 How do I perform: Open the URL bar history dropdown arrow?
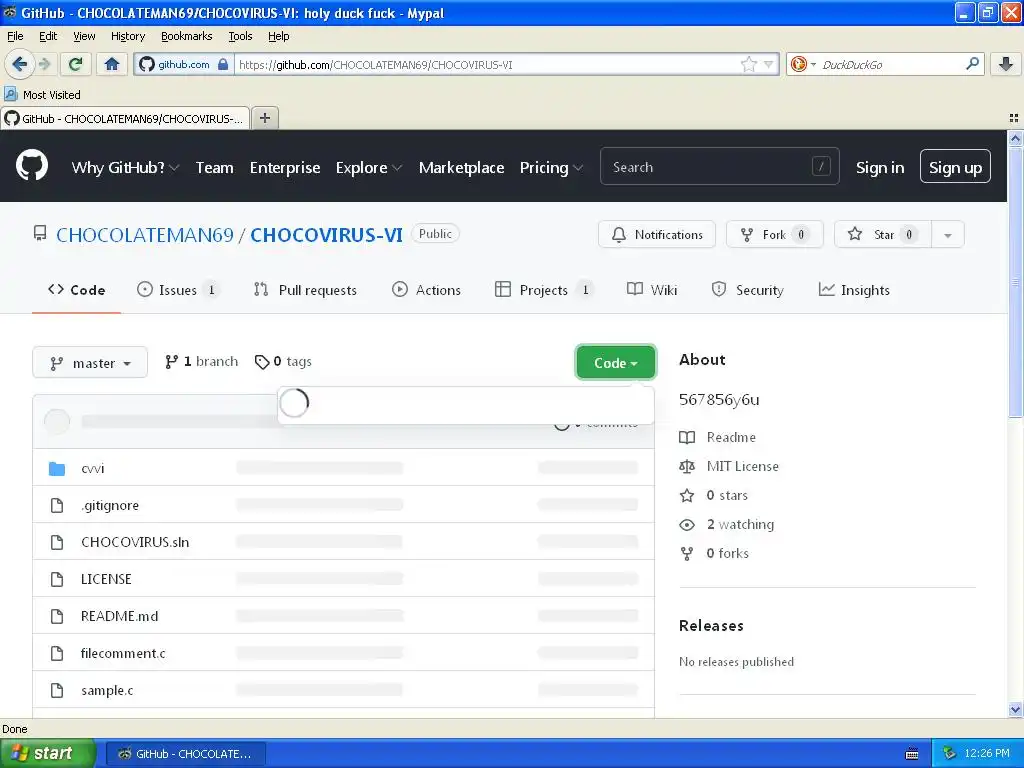point(769,64)
